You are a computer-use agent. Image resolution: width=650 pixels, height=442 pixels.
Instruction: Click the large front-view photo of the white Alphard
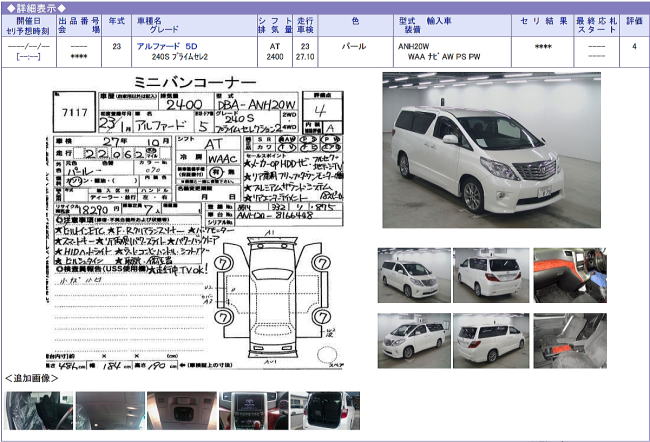coord(491,150)
